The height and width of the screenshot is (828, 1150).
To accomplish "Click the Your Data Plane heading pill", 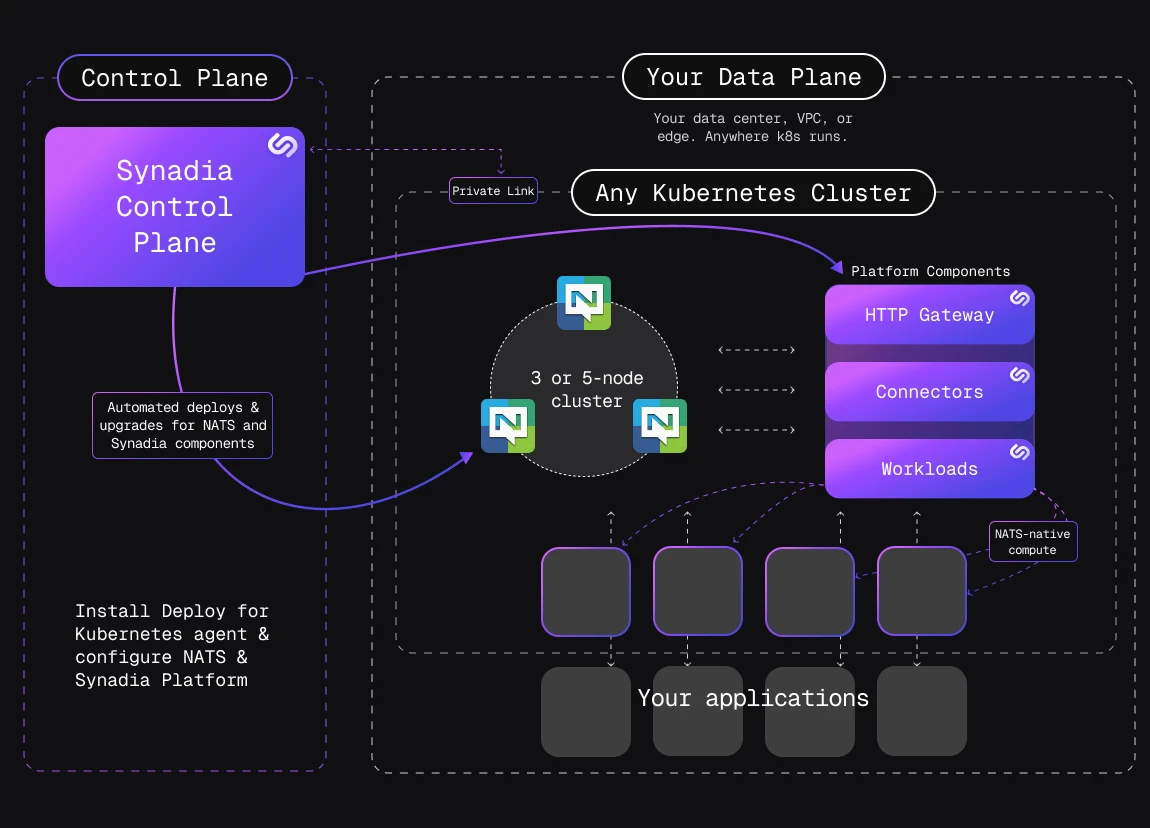I will coord(754,76).
